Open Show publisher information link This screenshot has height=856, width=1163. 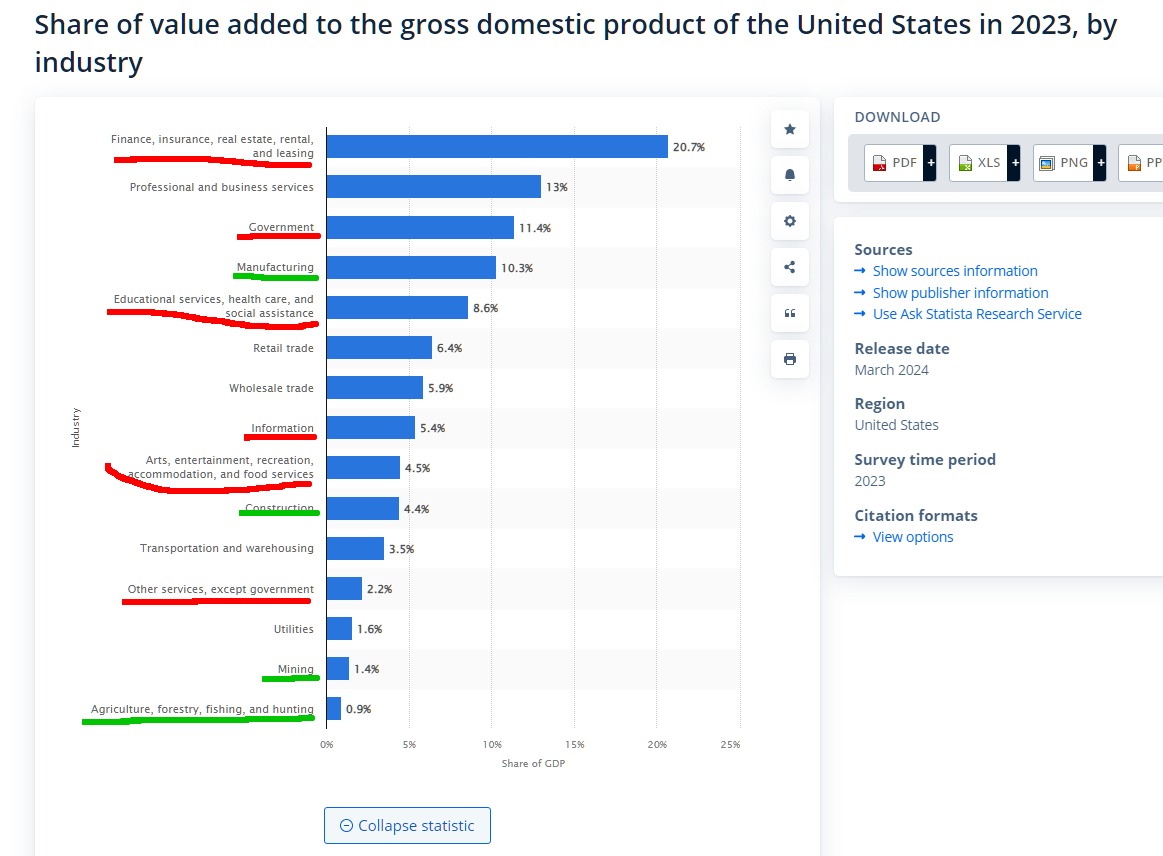point(960,292)
